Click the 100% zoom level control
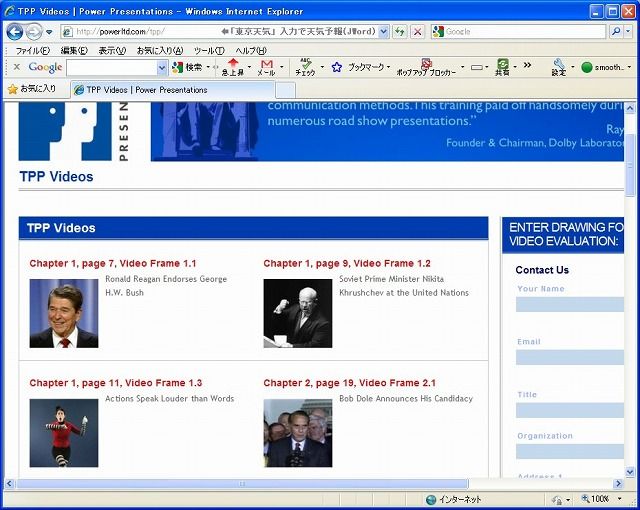Screen dimensions: 640x510 click(596, 499)
